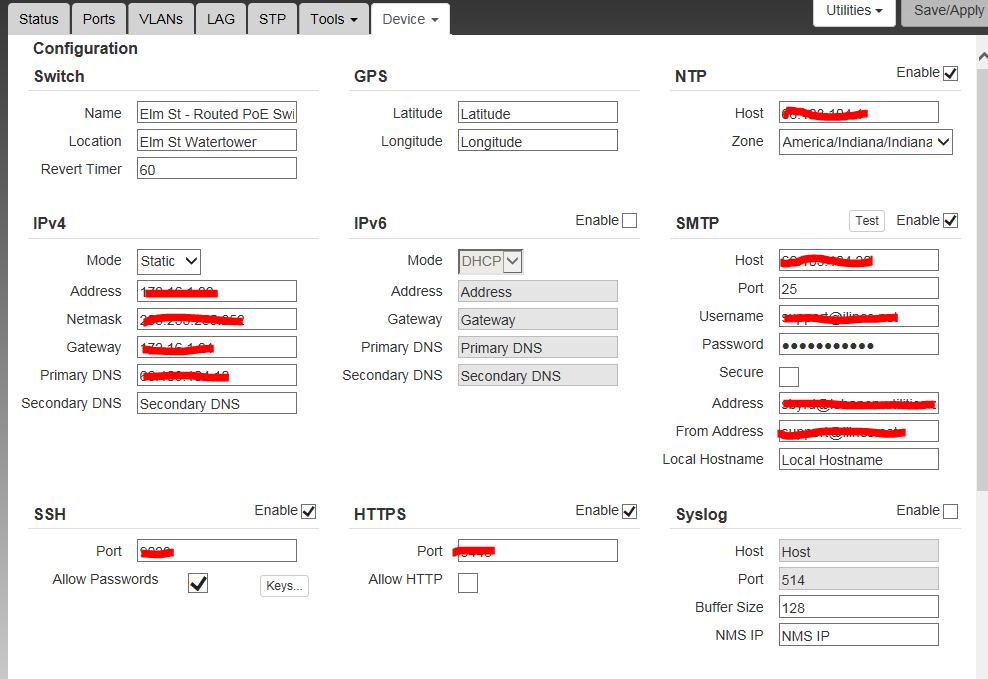Expand the Tools dropdown menu

pyautogui.click(x=333, y=19)
